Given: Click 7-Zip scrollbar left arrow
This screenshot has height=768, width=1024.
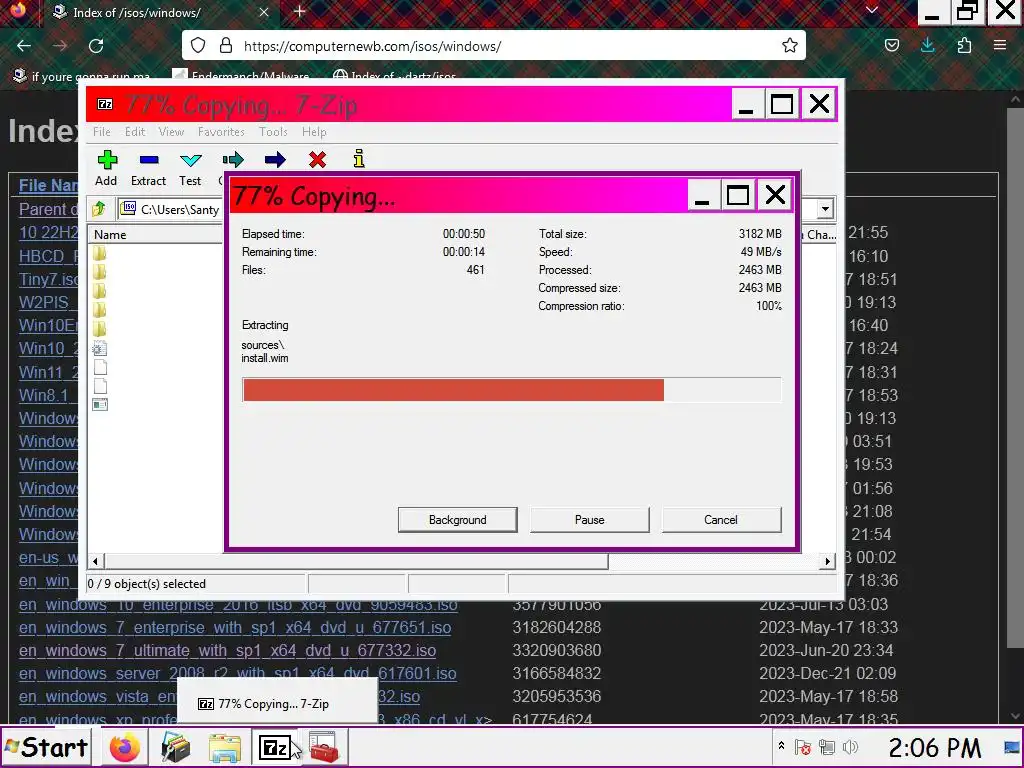Looking at the screenshot, I should [95, 561].
